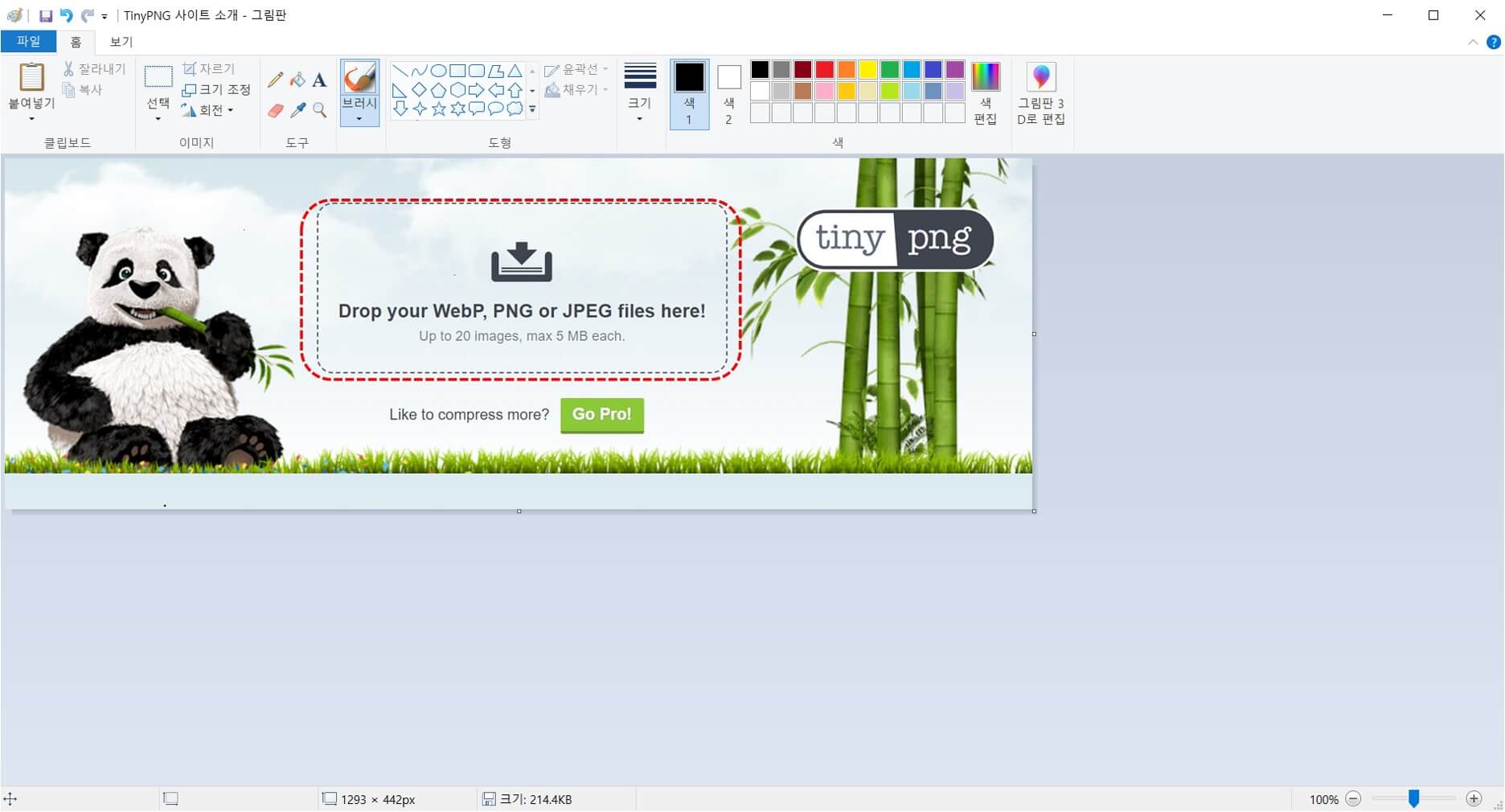Choose the red color swatch
Viewport: 1505px width, 812px height.
pyautogui.click(x=825, y=69)
